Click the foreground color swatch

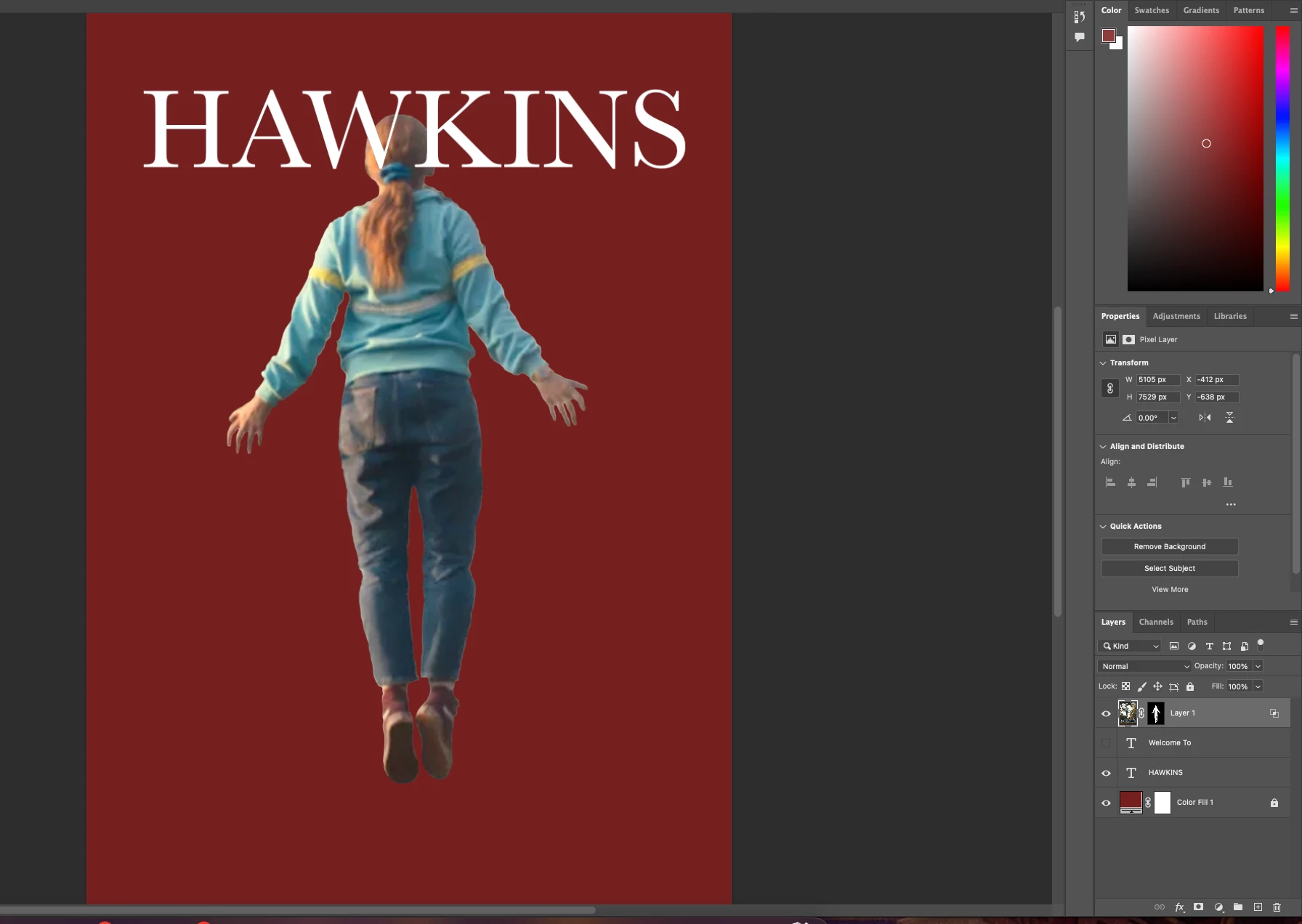point(1108,36)
